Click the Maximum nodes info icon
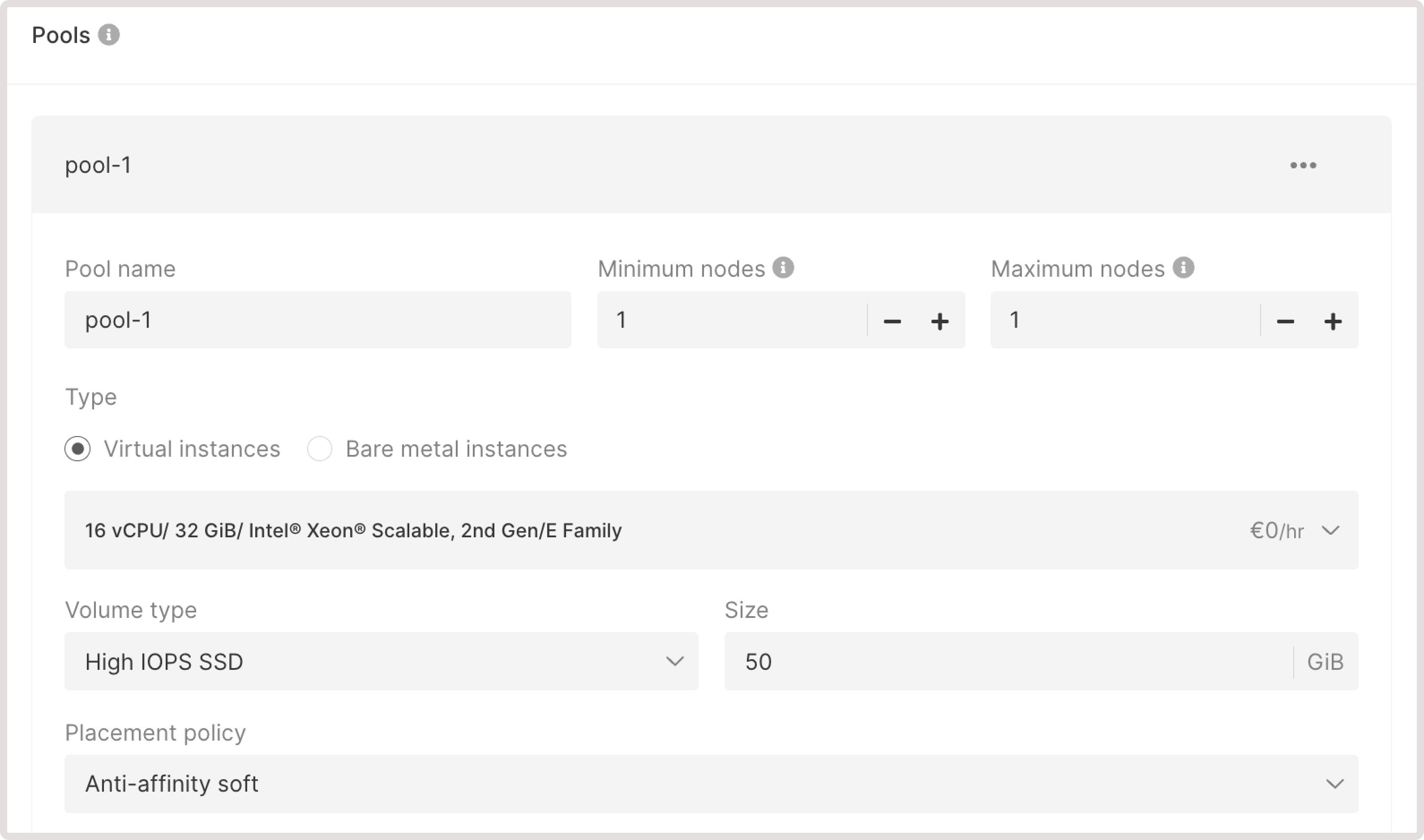The height and width of the screenshot is (840, 1424). [1184, 267]
